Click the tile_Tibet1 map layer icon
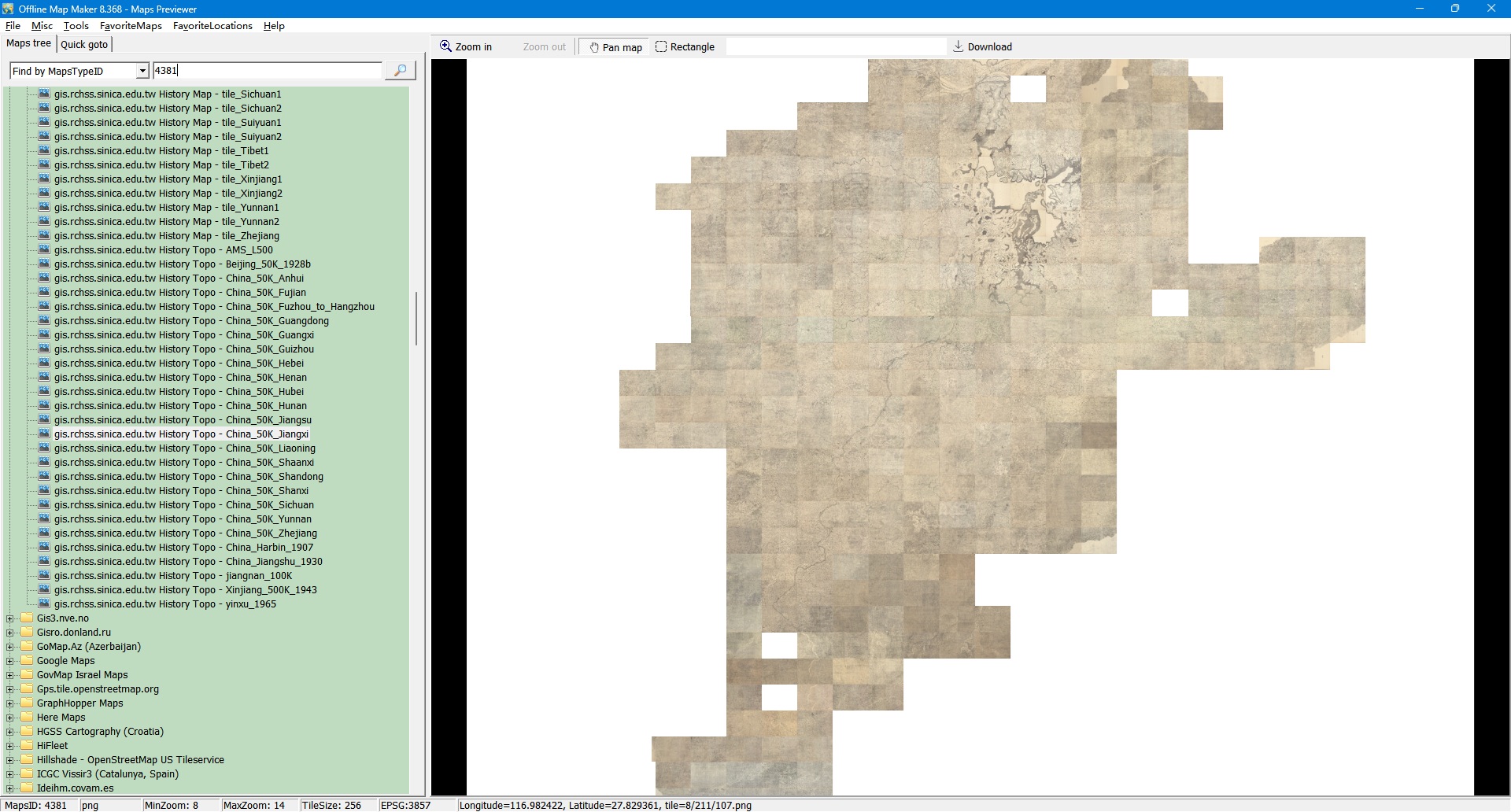The width and height of the screenshot is (1511, 812). coord(44,151)
